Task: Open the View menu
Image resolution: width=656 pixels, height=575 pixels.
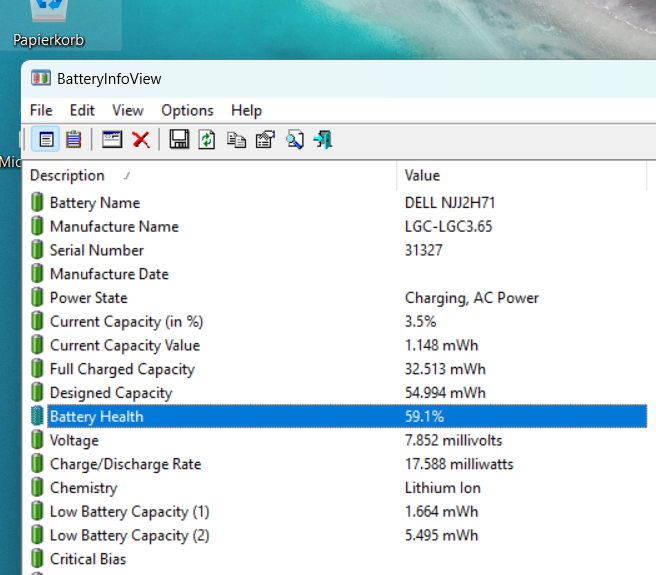Action: 128,110
